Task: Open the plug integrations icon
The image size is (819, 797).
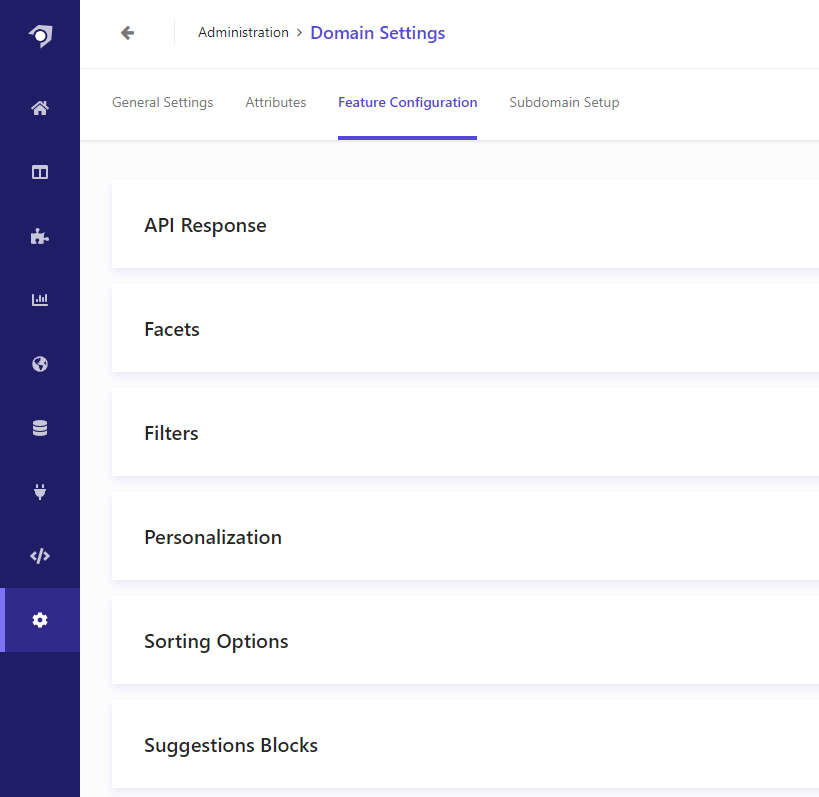Action: click(x=40, y=491)
